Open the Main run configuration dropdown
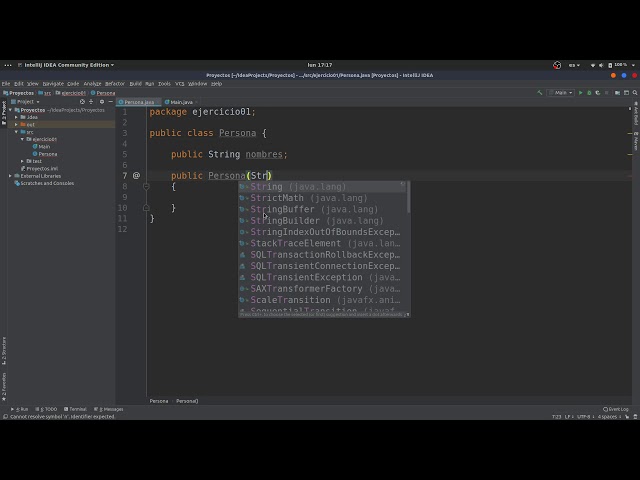 560,93
